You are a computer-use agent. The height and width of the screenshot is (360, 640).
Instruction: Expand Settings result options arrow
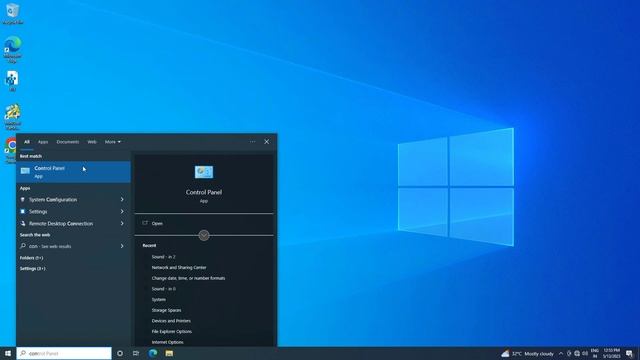(122, 211)
